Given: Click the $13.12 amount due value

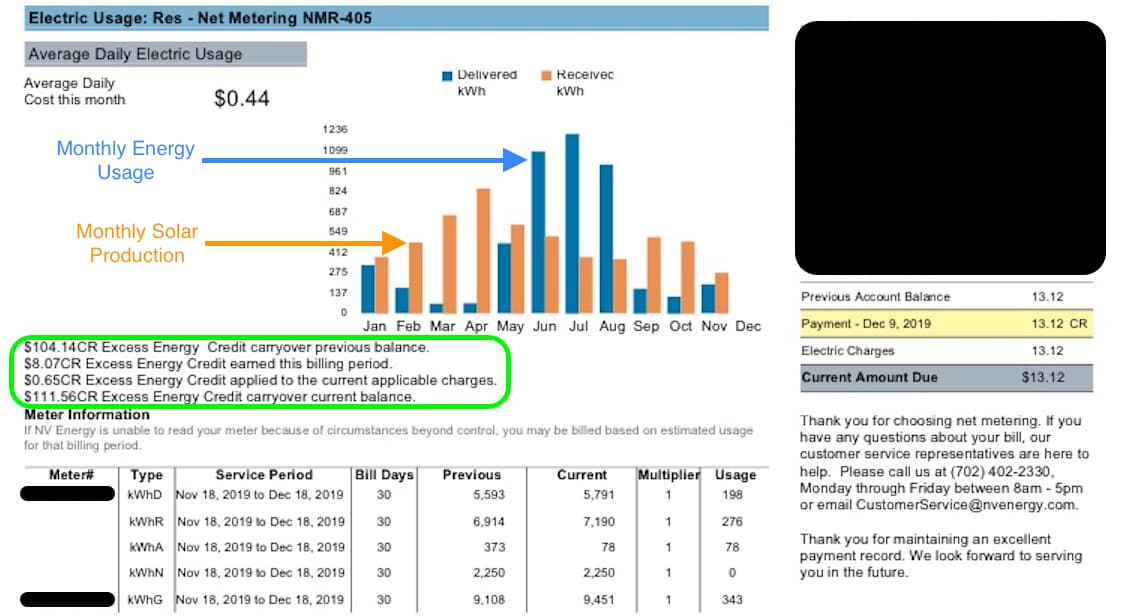Looking at the screenshot, I should [x=1043, y=377].
